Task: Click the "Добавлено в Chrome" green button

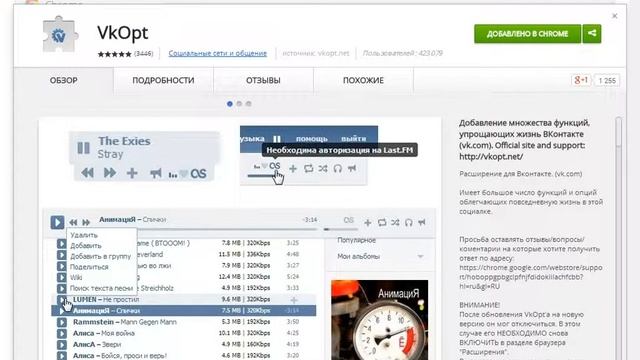Action: point(527,34)
